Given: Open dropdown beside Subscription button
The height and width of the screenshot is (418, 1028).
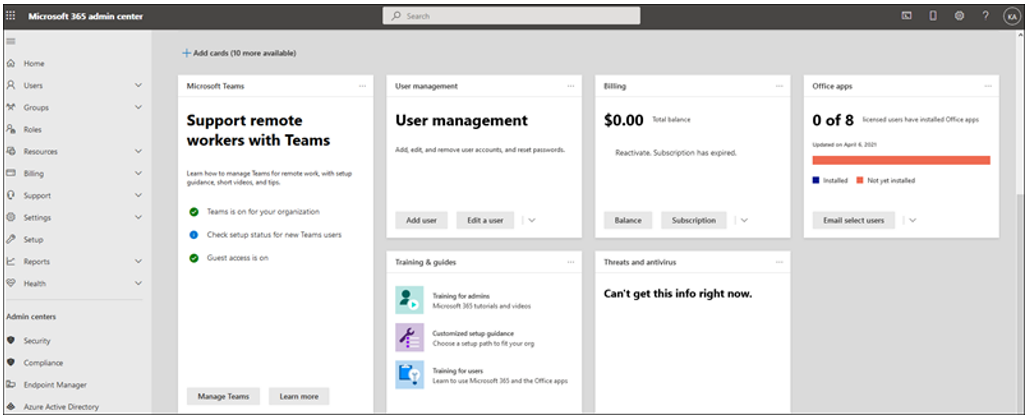Looking at the screenshot, I should (x=744, y=220).
